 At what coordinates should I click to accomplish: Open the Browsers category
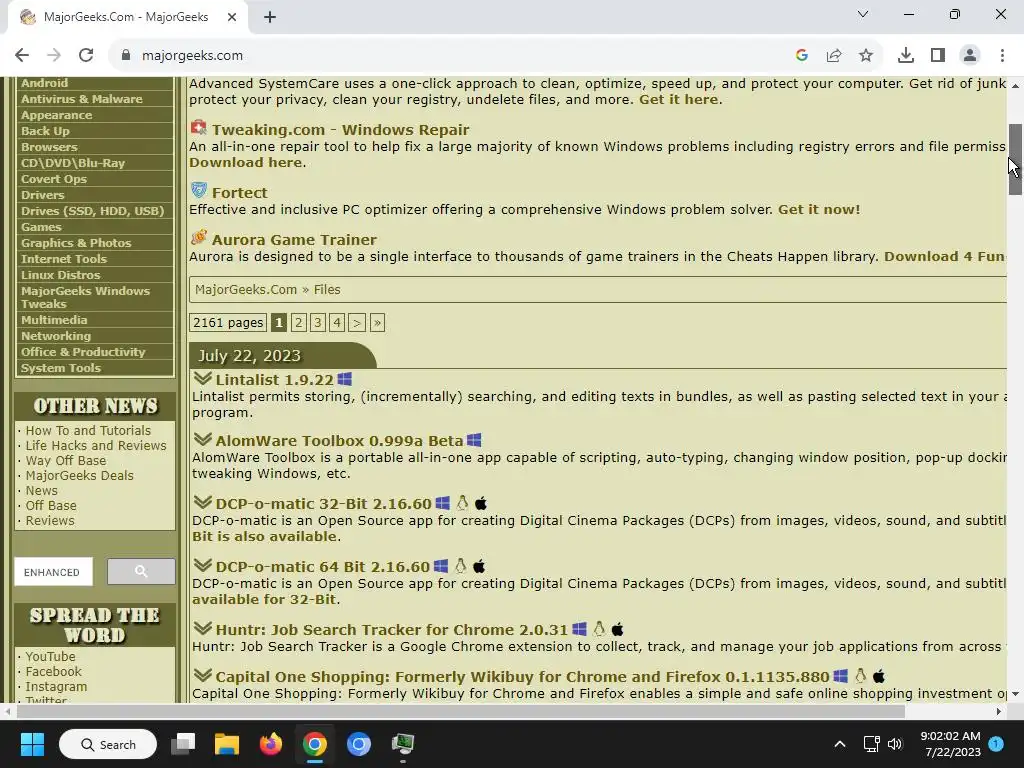pyautogui.click(x=49, y=147)
